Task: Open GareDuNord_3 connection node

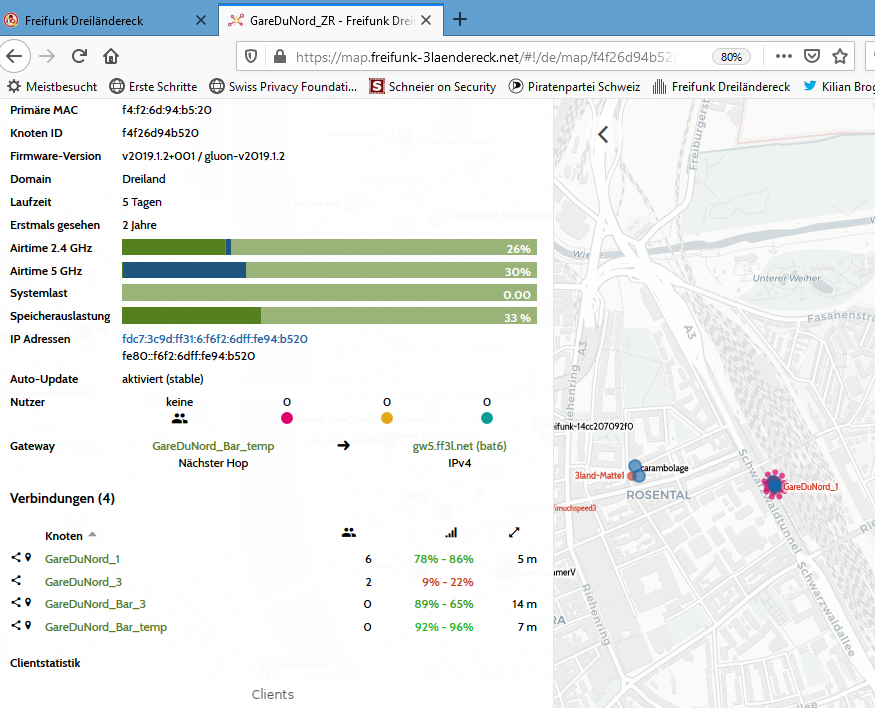Action: (x=83, y=581)
